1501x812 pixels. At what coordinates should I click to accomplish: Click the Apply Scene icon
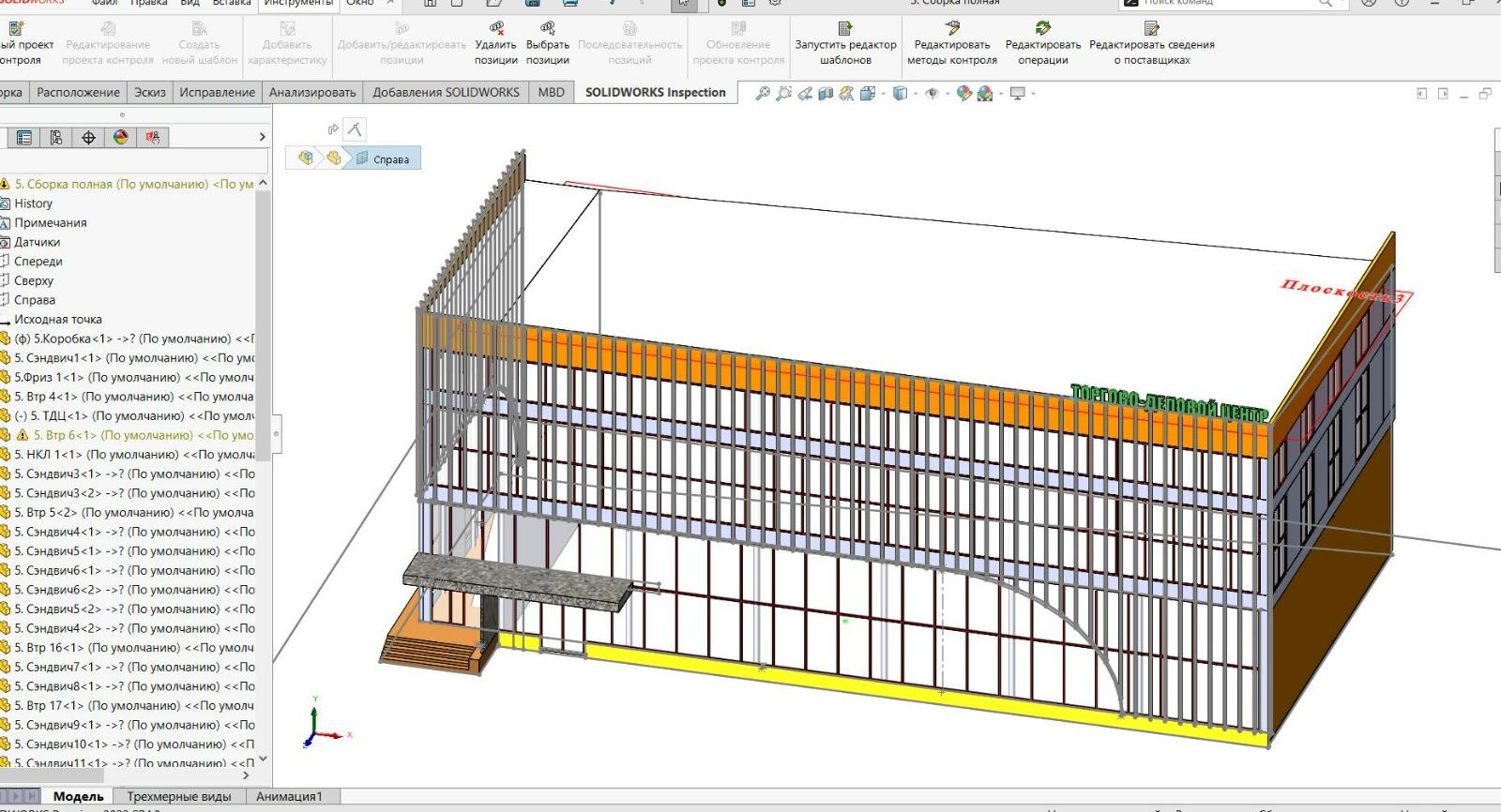(985, 93)
